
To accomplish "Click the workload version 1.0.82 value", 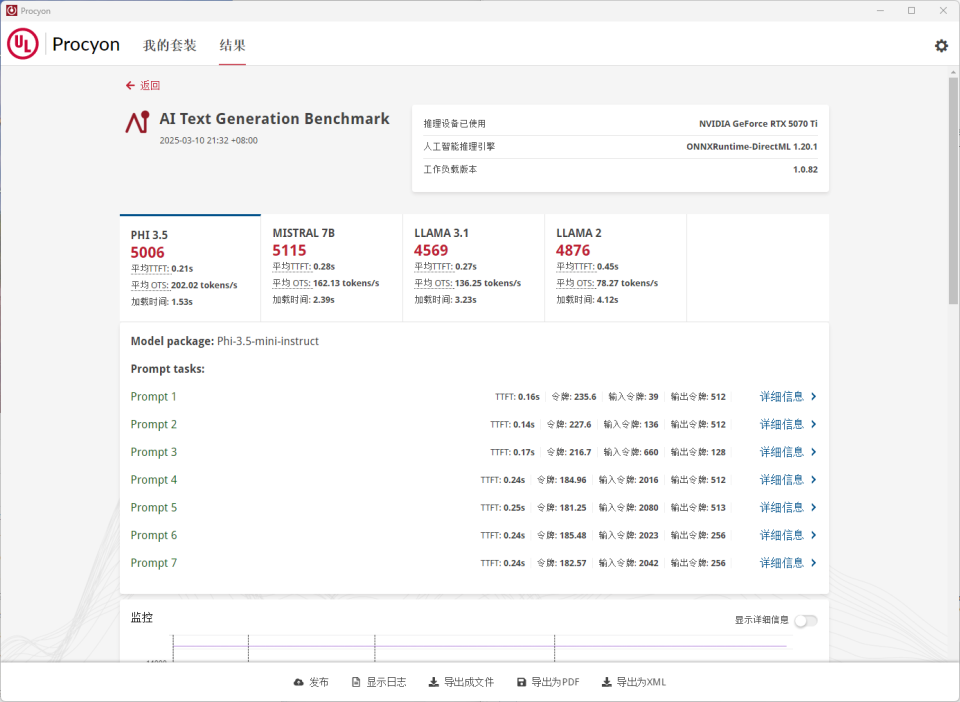I will (x=805, y=170).
